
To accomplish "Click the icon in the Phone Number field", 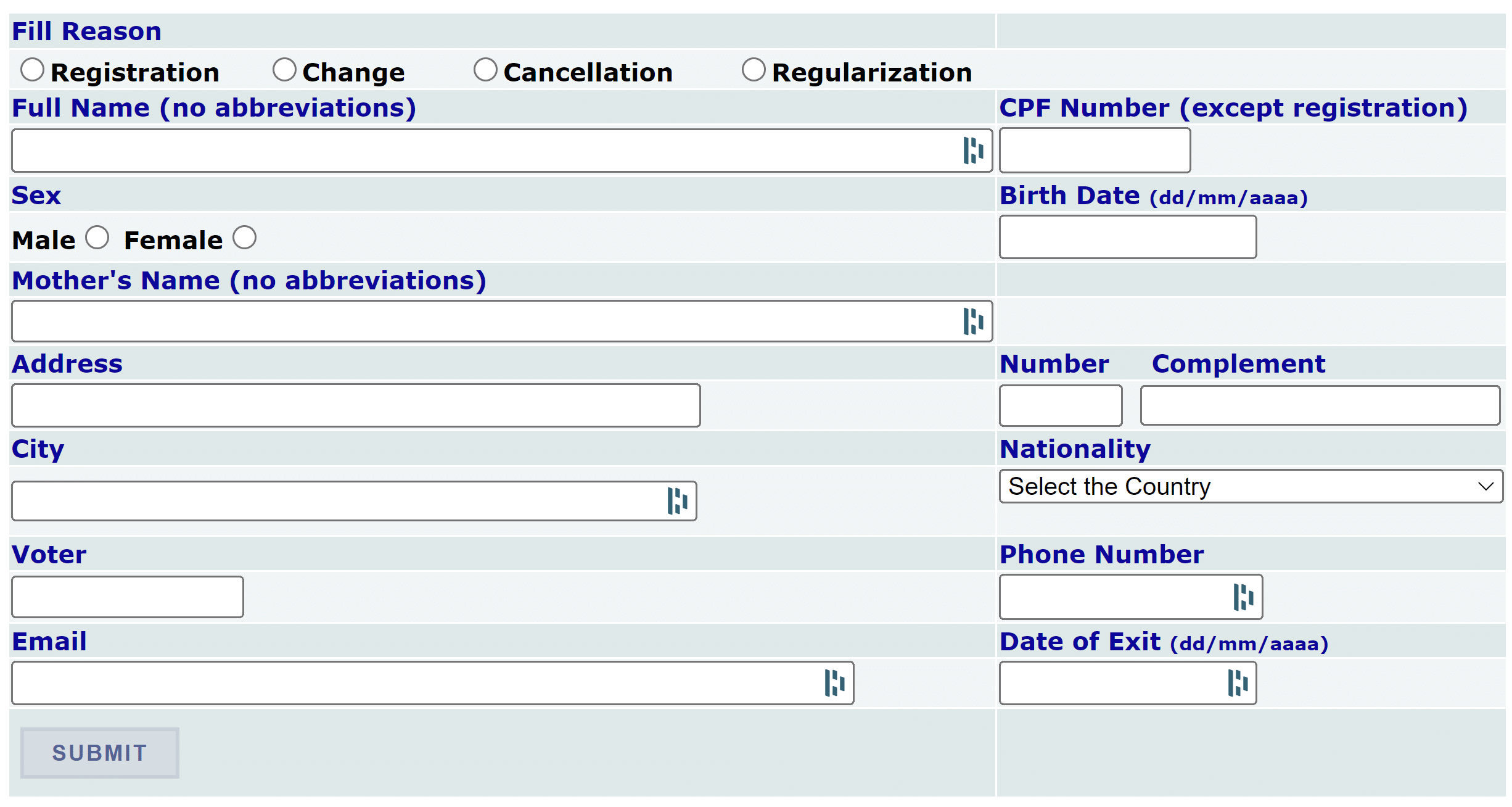I will pyautogui.click(x=1243, y=596).
